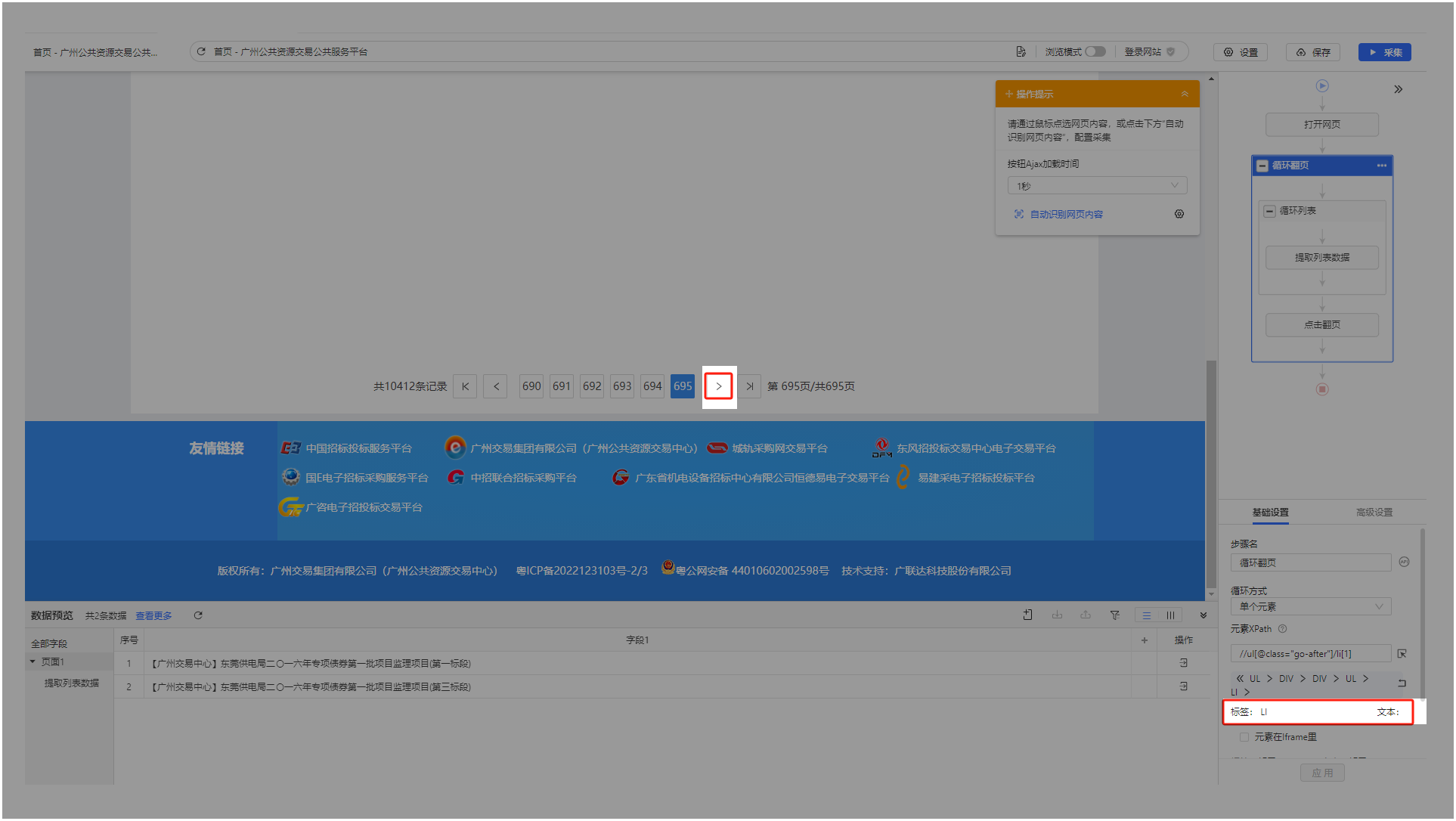This screenshot has height=821, width=1456.
Task: Select 提取列表数据 in field tree
Action: 72,683
